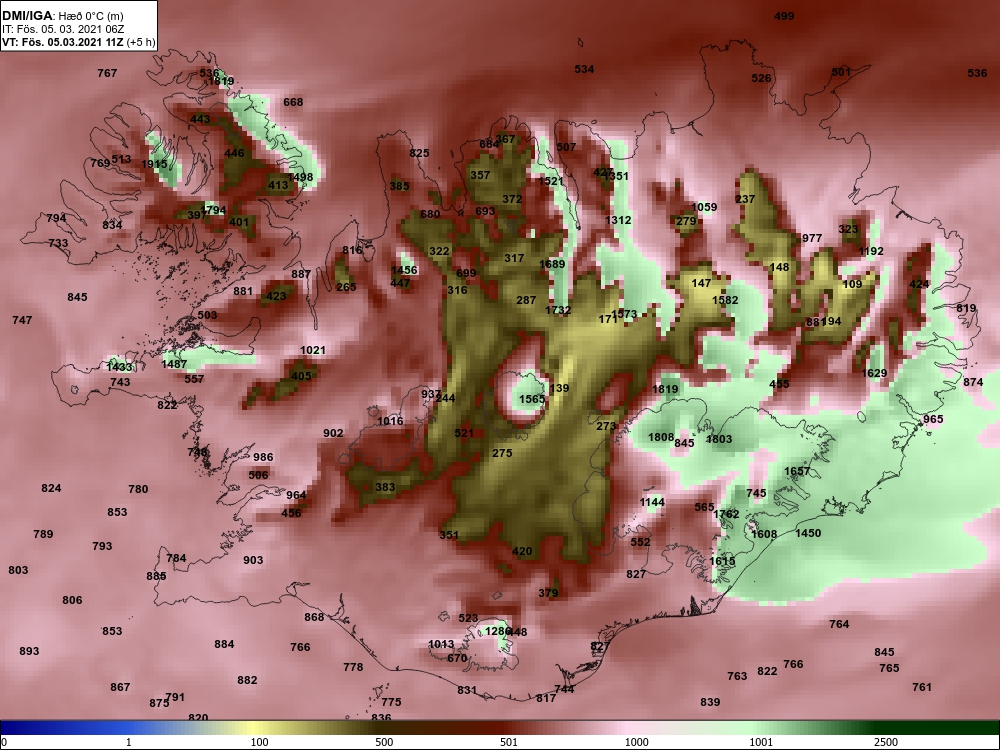The width and height of the screenshot is (1000, 750).
Task: Click the map value 1615
Action: pyautogui.click(x=722, y=561)
